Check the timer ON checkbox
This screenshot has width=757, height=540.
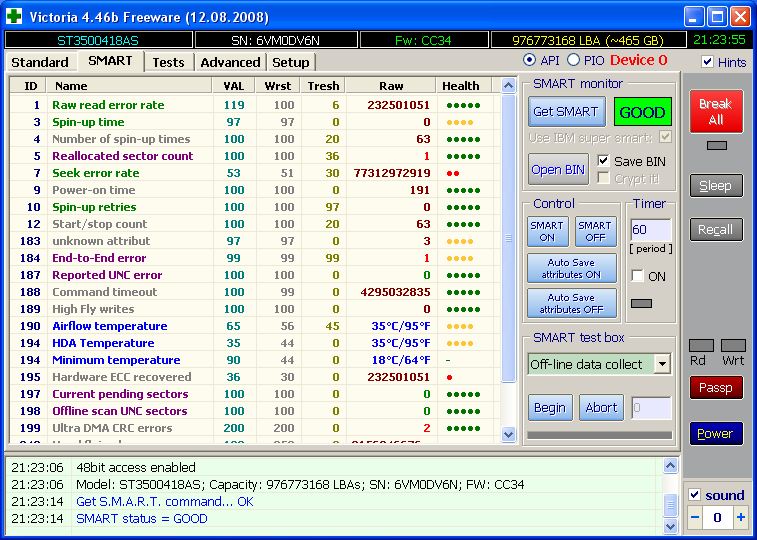coord(638,276)
